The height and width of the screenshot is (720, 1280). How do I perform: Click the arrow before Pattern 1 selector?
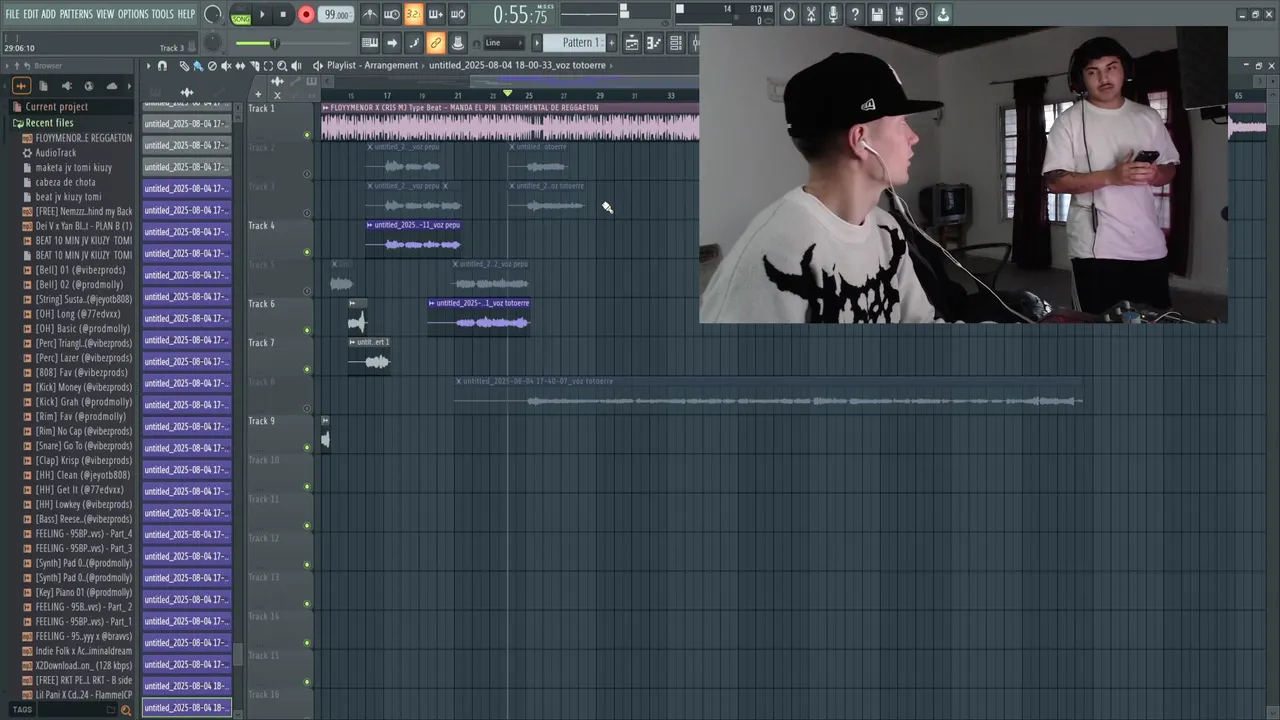coord(537,43)
